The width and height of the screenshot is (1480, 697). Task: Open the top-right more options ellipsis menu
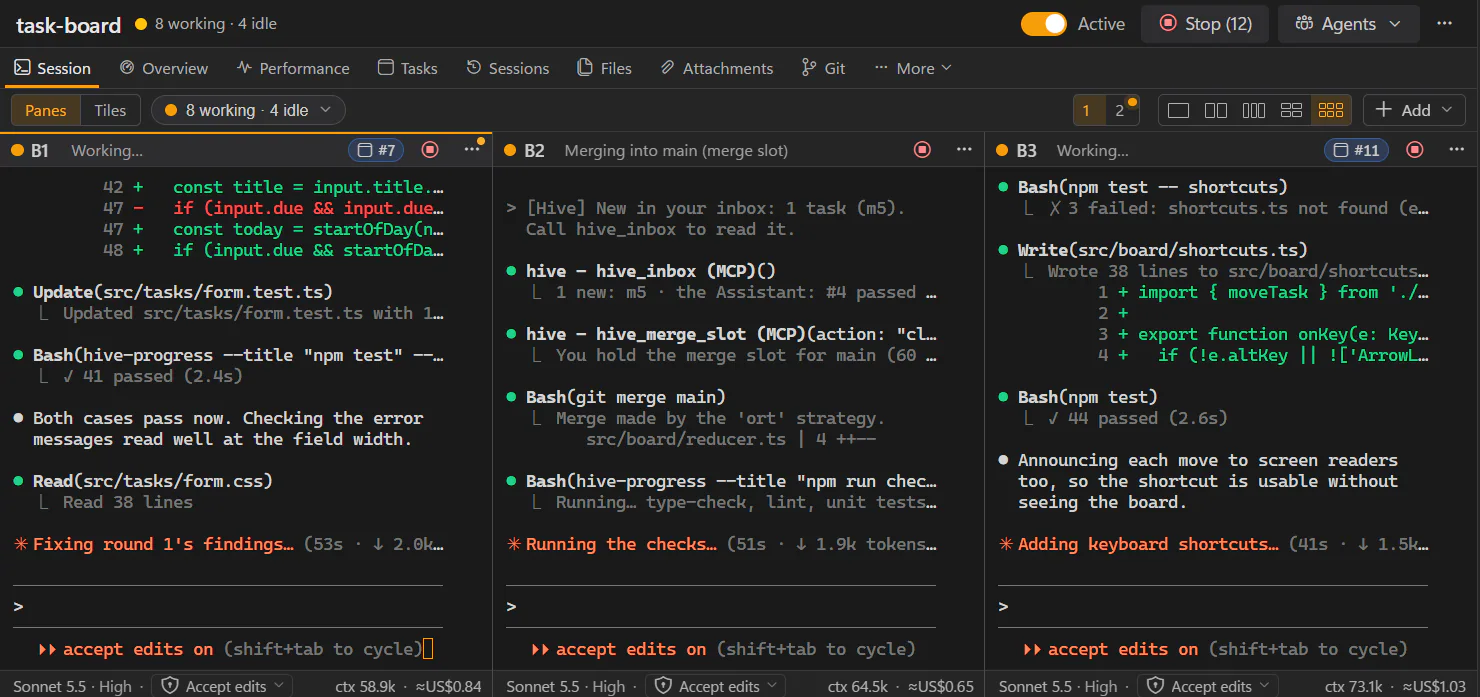click(x=1444, y=24)
